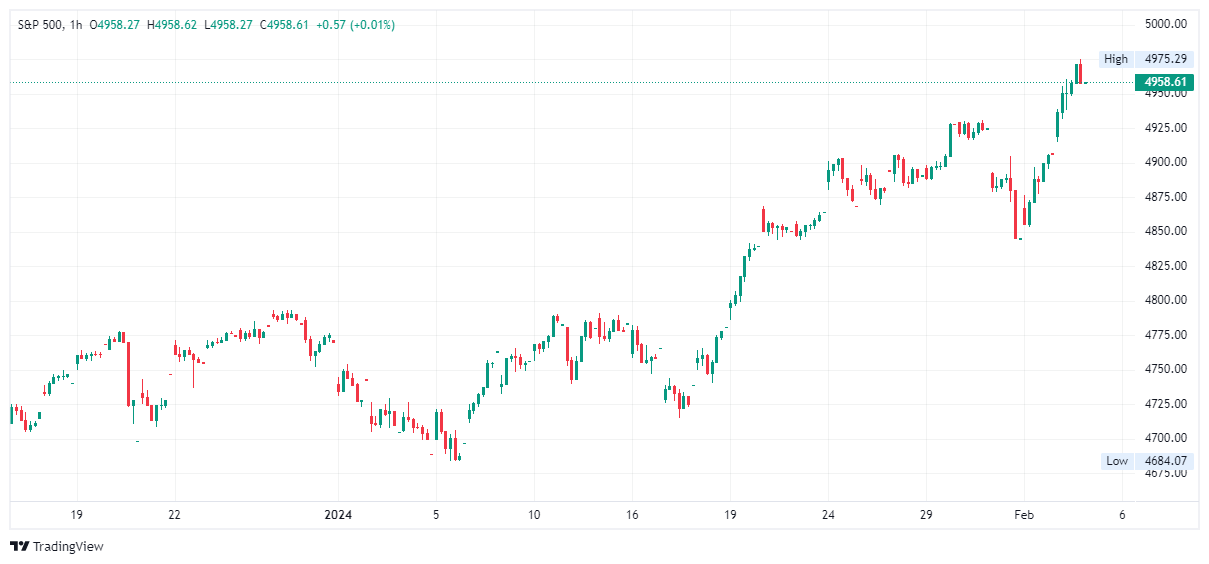Screen dimensions: 1209x564
Task: Click the S&P 500 symbol title
Action: pyautogui.click(x=42, y=25)
